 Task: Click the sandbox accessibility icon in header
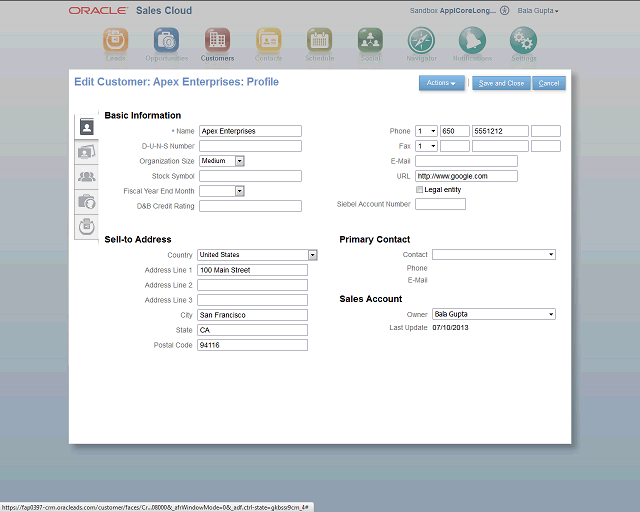click(x=504, y=11)
